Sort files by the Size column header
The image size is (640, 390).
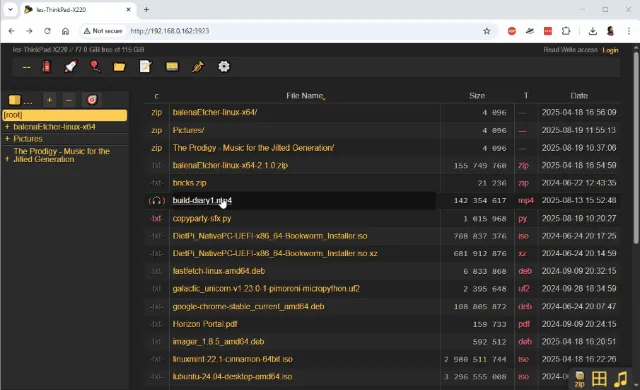[x=477, y=96]
